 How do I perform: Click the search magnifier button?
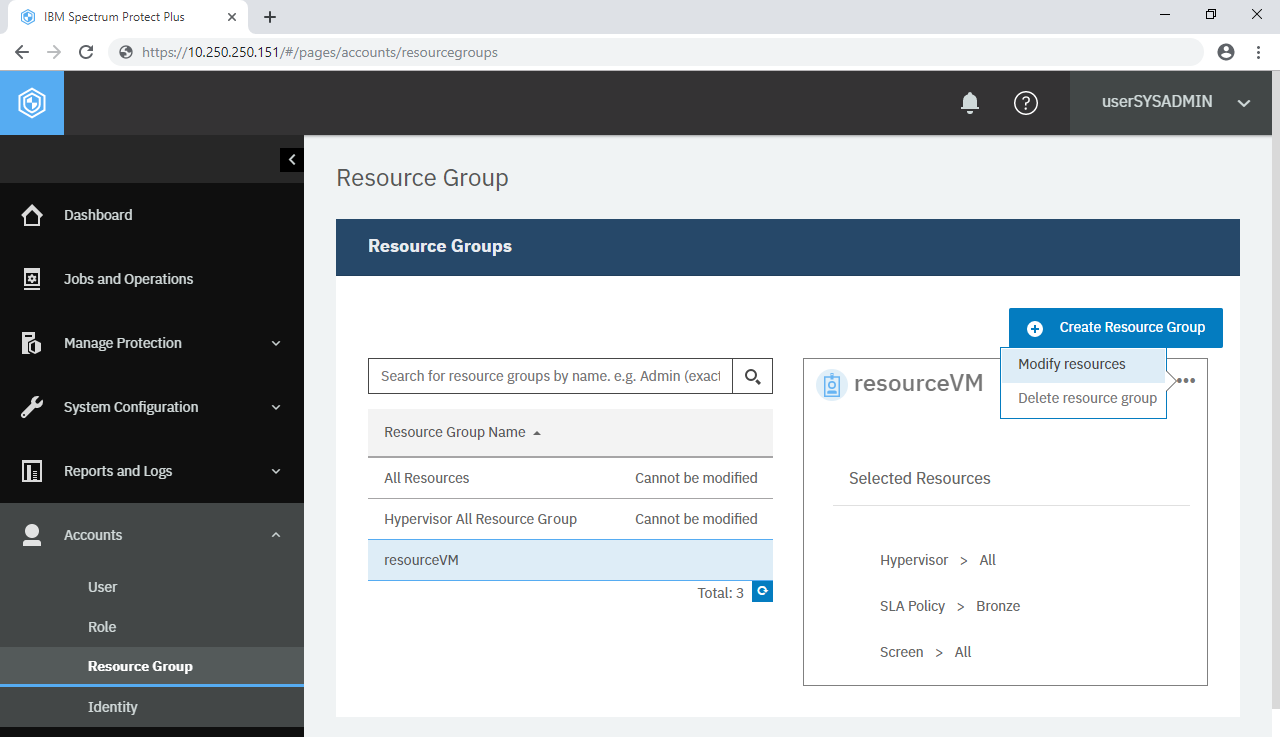tap(753, 376)
